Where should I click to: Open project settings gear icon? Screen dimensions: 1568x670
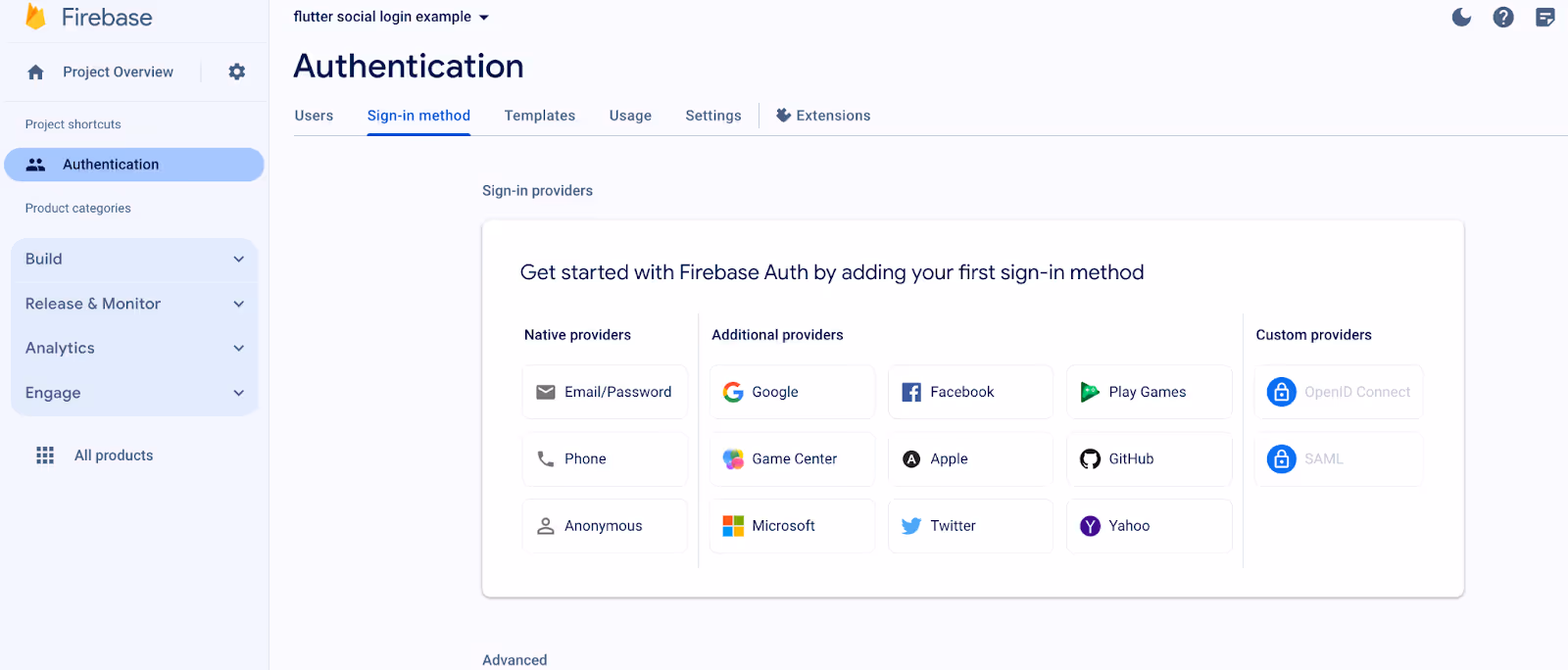237,72
